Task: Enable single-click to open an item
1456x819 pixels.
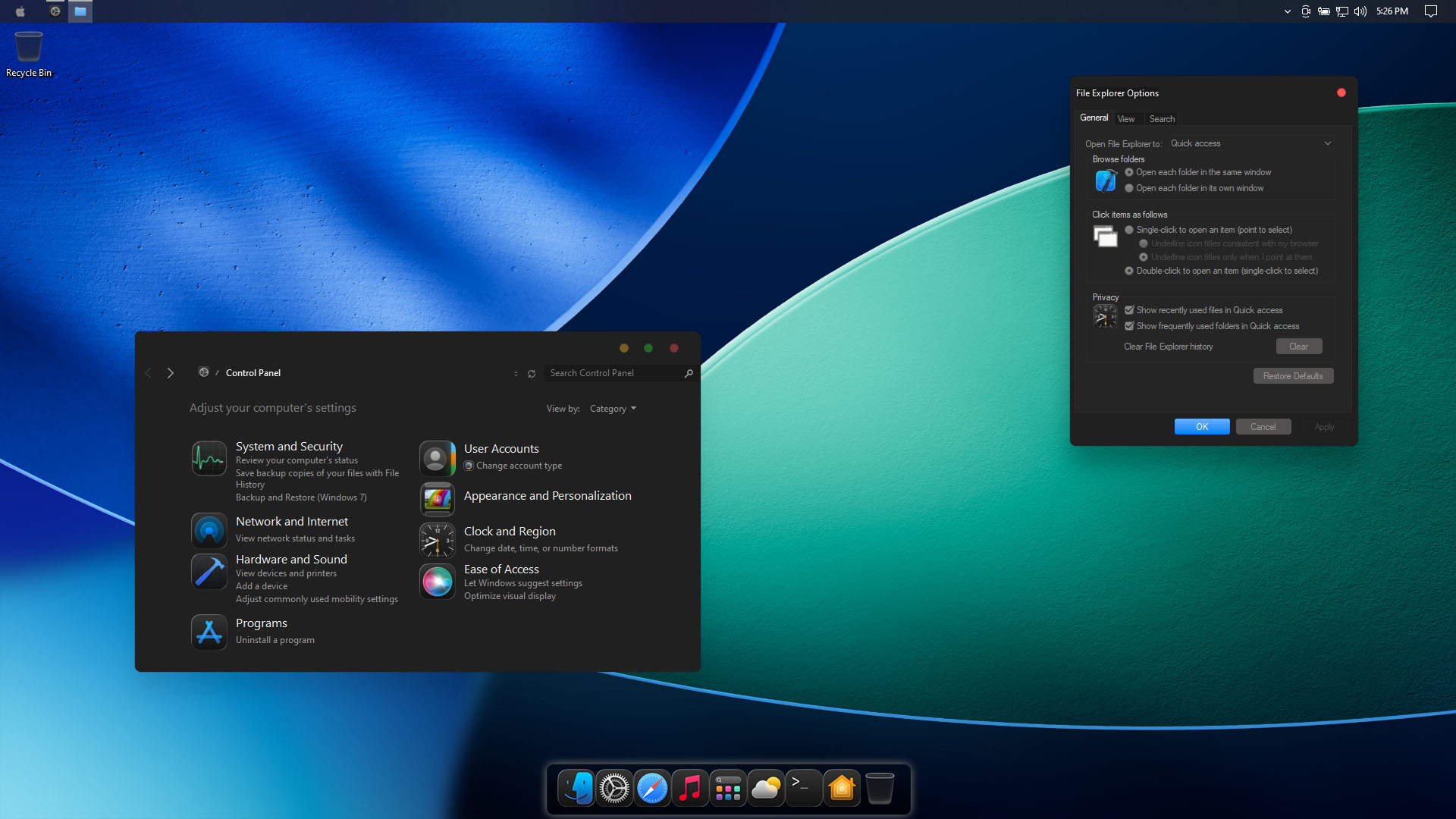Action: click(1129, 230)
